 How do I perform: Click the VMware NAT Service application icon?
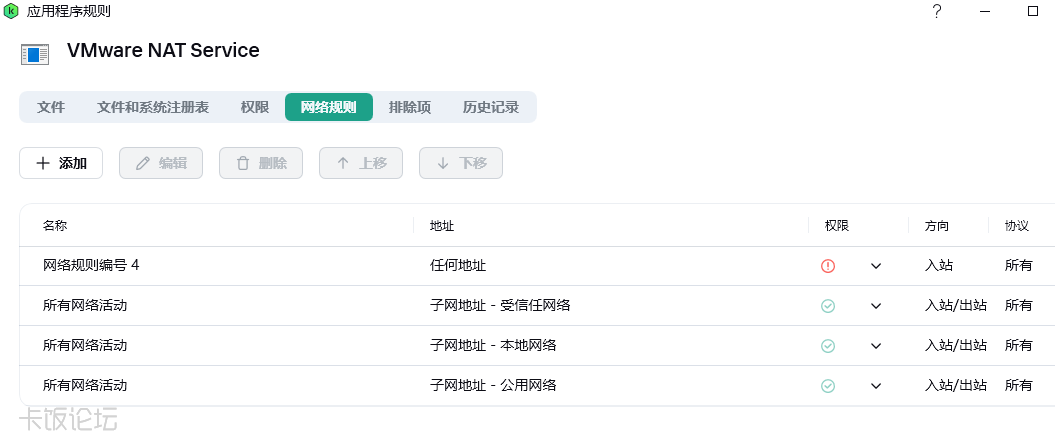point(35,54)
